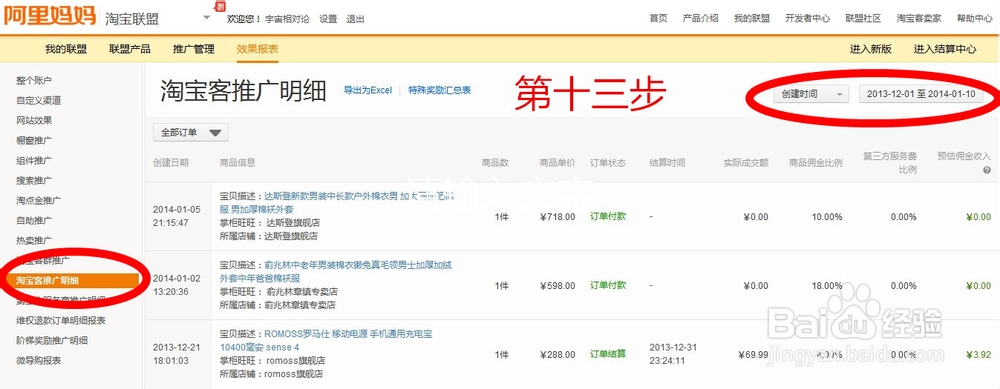Switch to 我的联盟 tab in yellow bar

click(x=66, y=49)
